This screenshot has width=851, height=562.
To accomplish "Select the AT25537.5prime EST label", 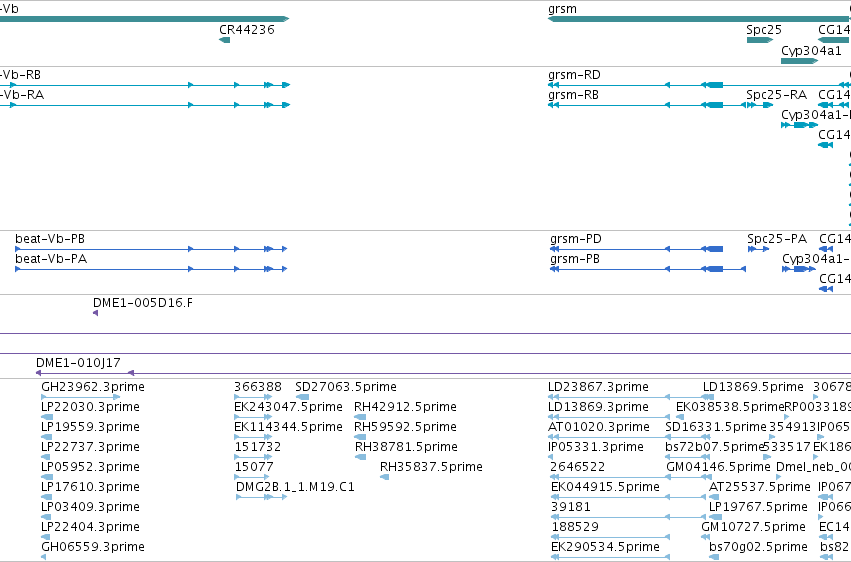I will click(x=759, y=487).
